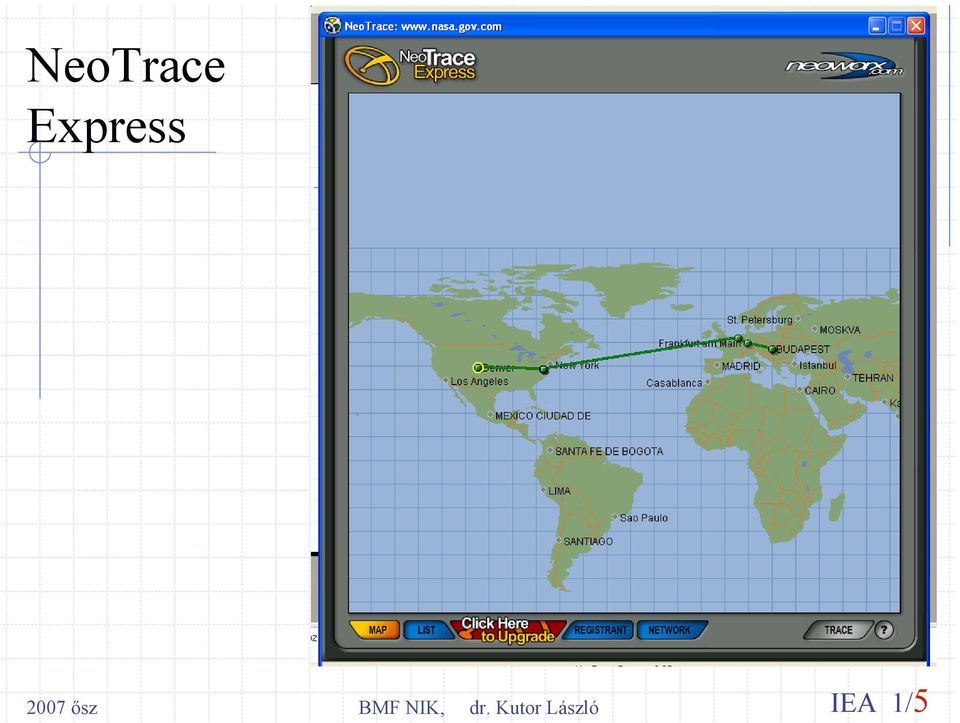The width and height of the screenshot is (960, 723).
Task: Select the New York trace node marker
Action: [x=544, y=369]
